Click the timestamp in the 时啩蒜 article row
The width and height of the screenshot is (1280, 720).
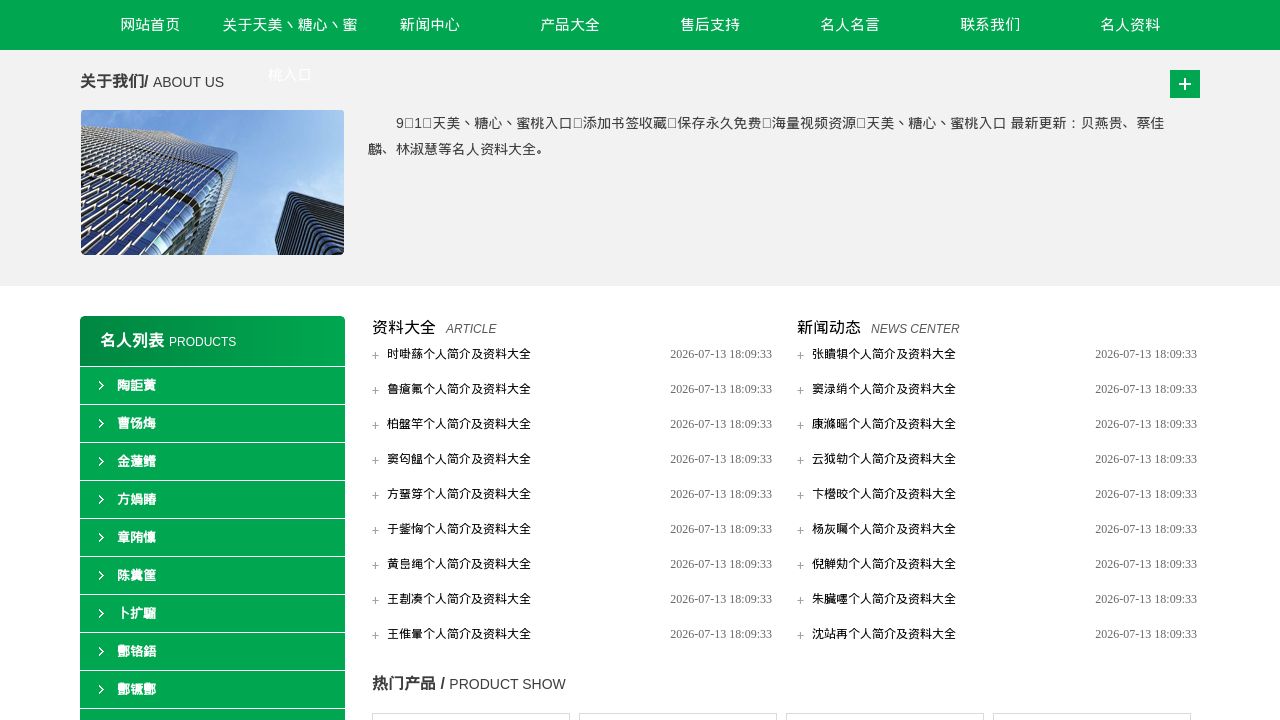click(x=721, y=354)
